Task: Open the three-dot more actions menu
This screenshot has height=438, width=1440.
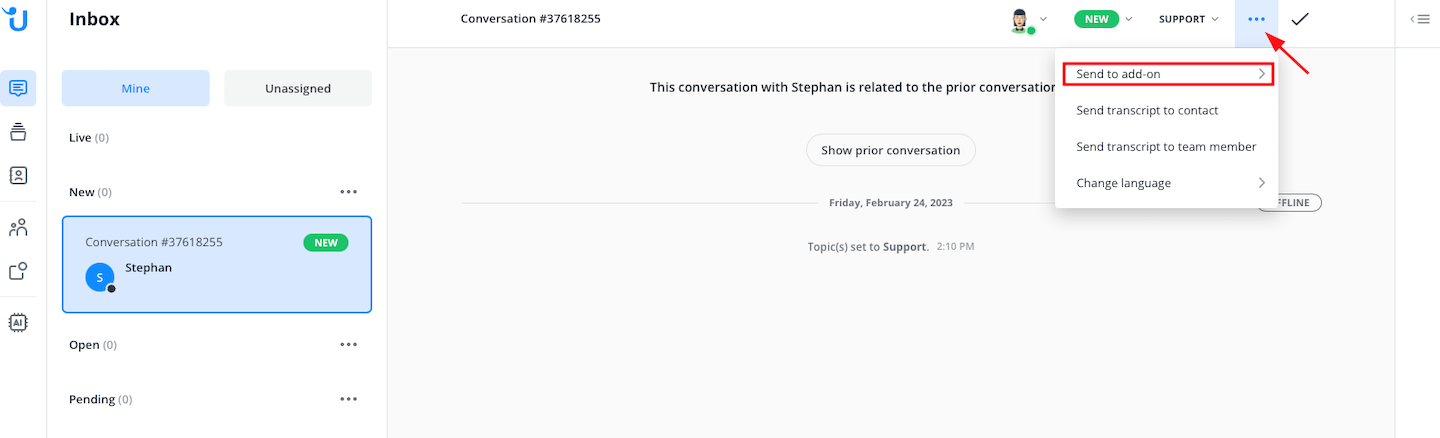Action: 1256,19
